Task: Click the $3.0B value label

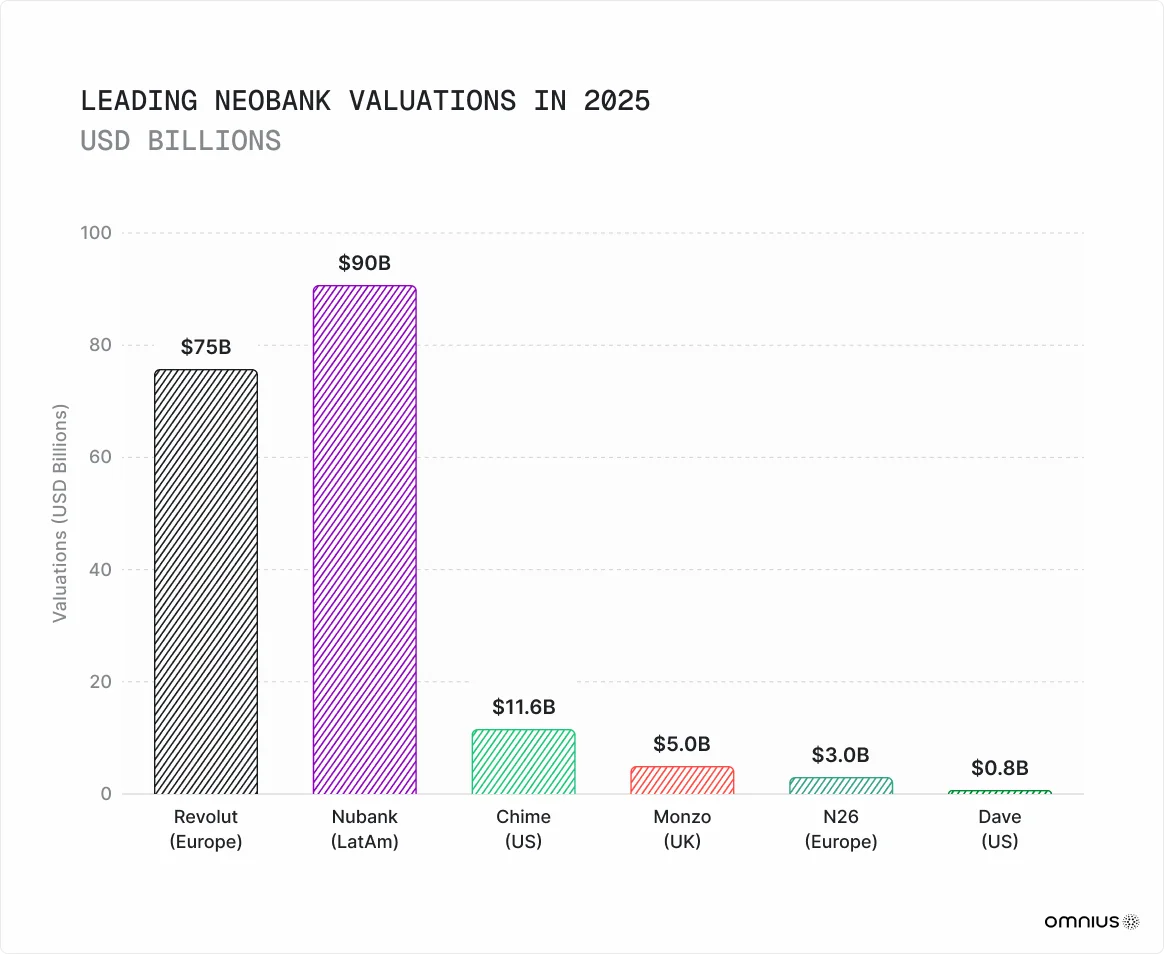Action: pos(841,755)
